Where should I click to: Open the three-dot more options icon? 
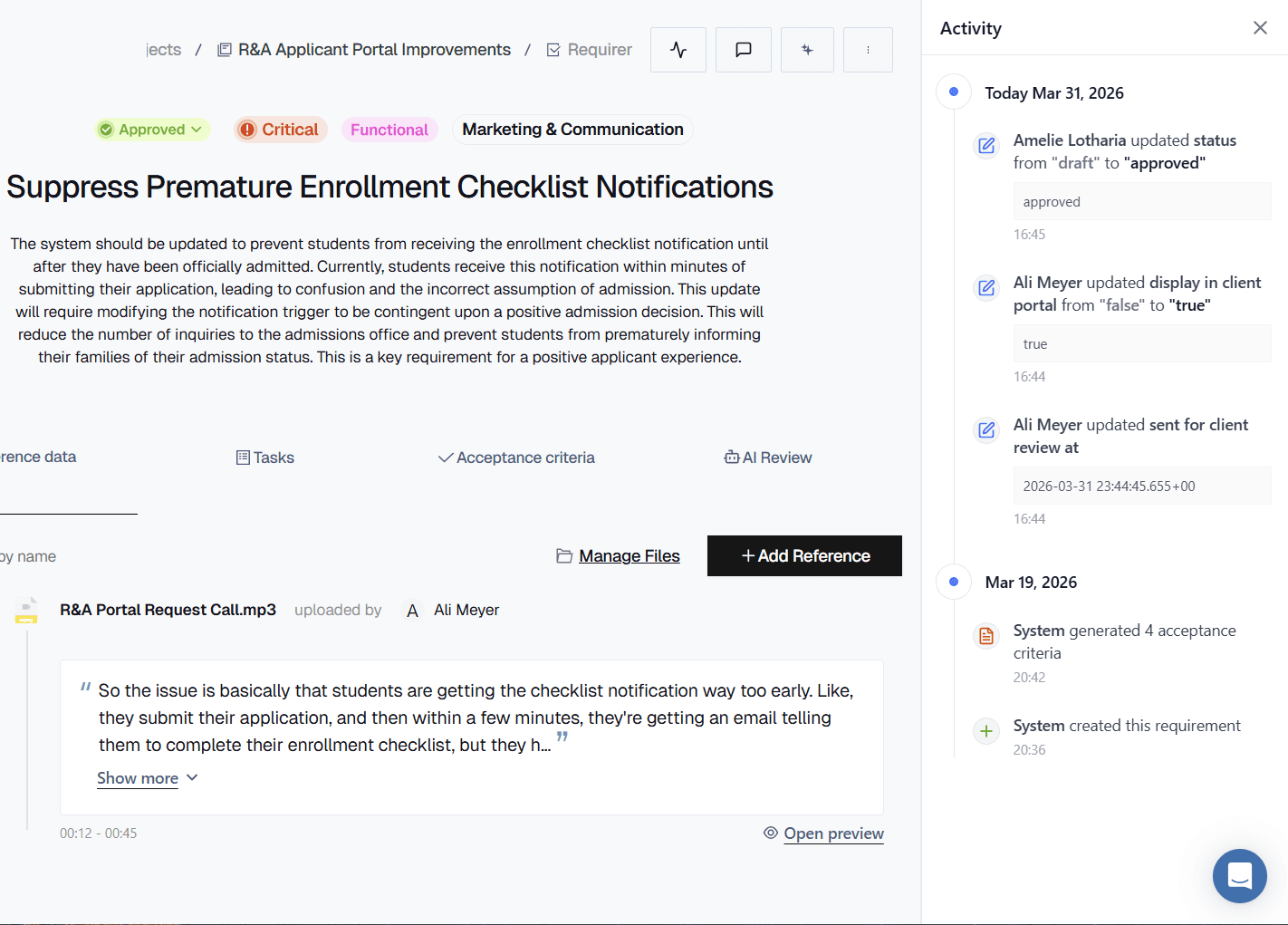pyautogui.click(x=868, y=50)
